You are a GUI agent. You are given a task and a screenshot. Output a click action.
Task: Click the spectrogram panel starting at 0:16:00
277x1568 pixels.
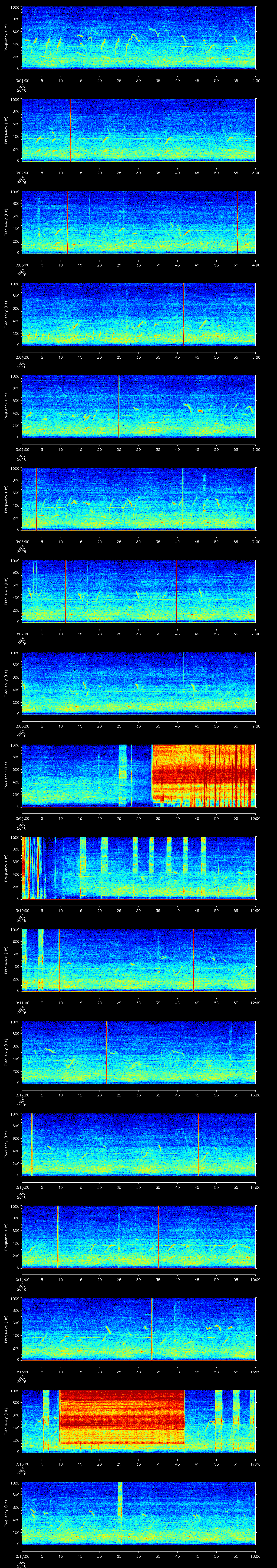pyautogui.click(x=139, y=1421)
